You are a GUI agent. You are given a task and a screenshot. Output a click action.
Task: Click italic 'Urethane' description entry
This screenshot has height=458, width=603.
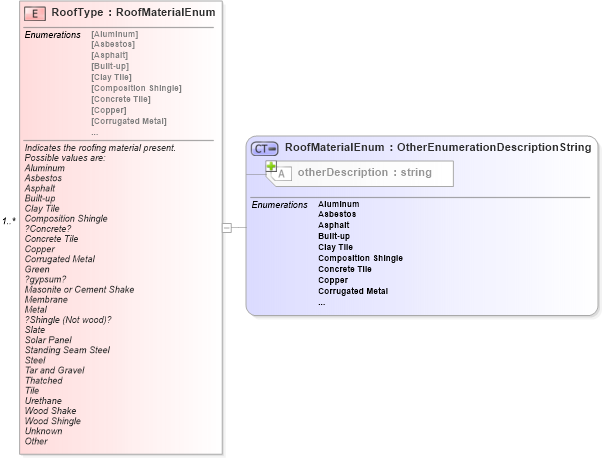pyautogui.click(x=43, y=401)
